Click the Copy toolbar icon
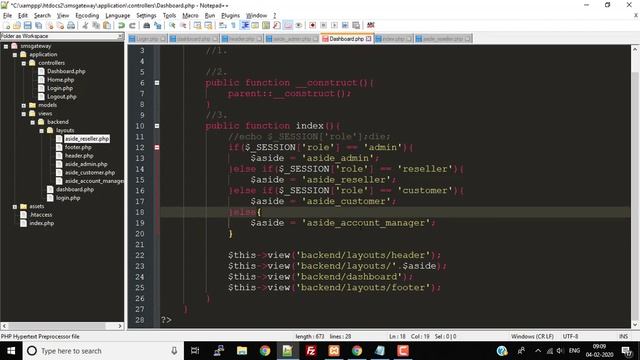The height and width of the screenshot is (360, 640). pyautogui.click(x=96, y=25)
